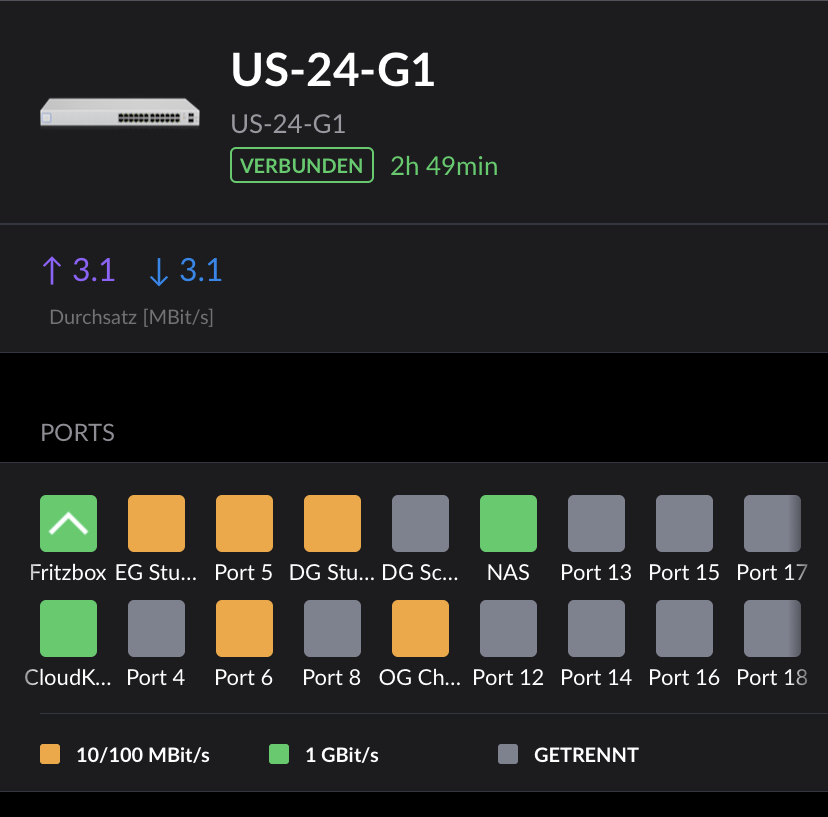The width and height of the screenshot is (828, 817).
Task: Click the green 1 GBit/s legend swatch
Action: (279, 754)
